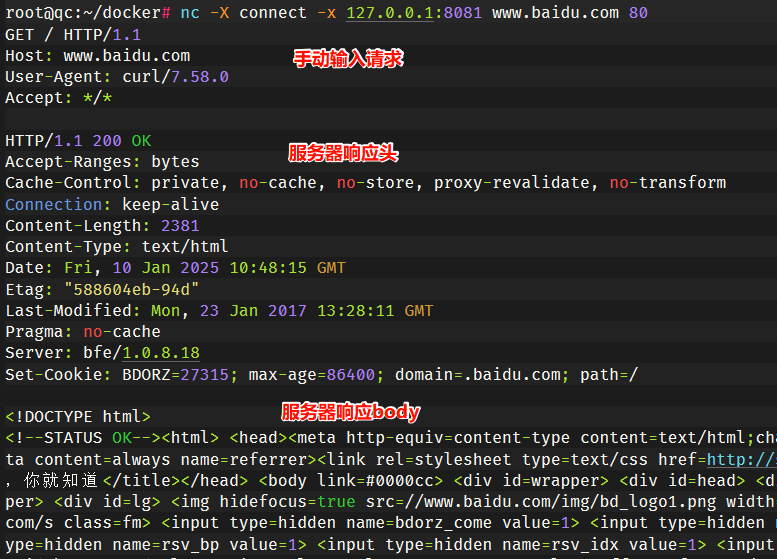Click the http:// stylesheet href link
The height and width of the screenshot is (559, 777).
point(741,459)
